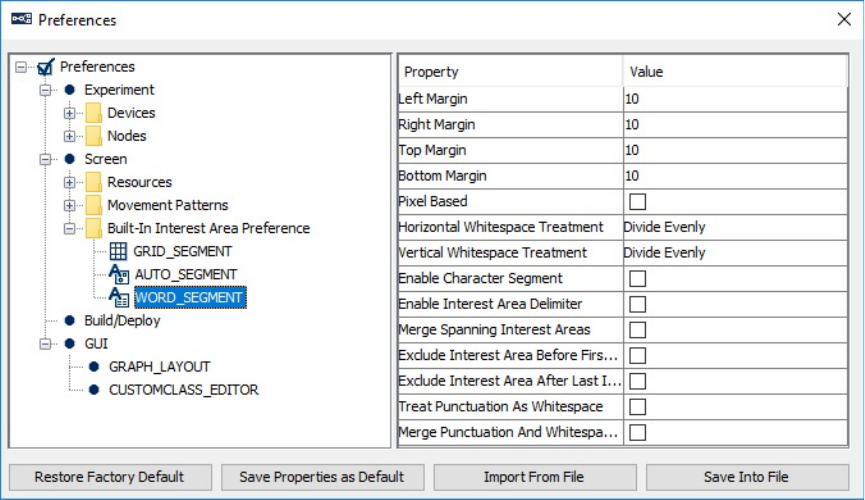Collapse the Experiment node
This screenshot has width=865, height=500.
[45, 90]
